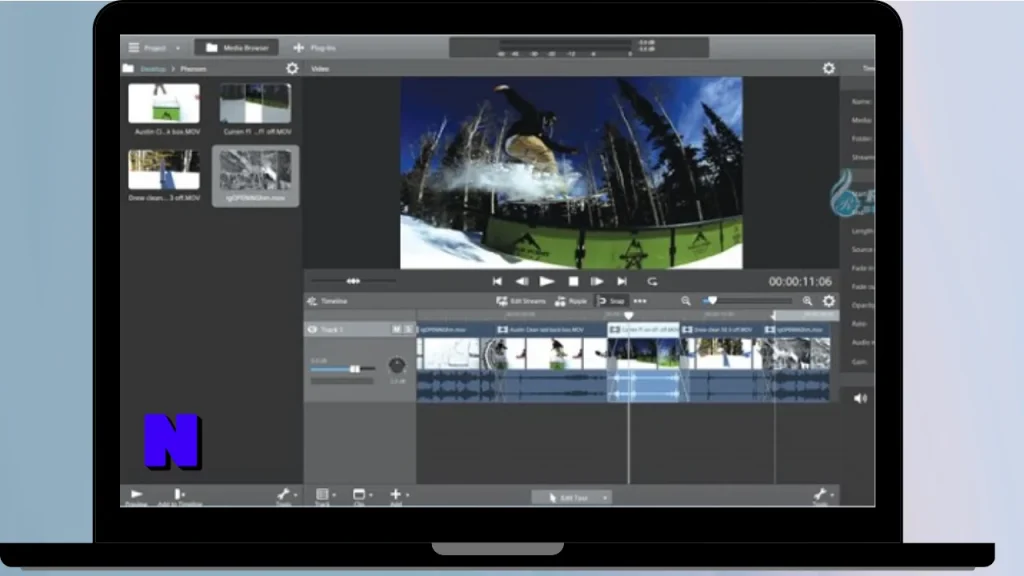
Task: Open the Plug-Ins tab
Action: click(x=315, y=48)
